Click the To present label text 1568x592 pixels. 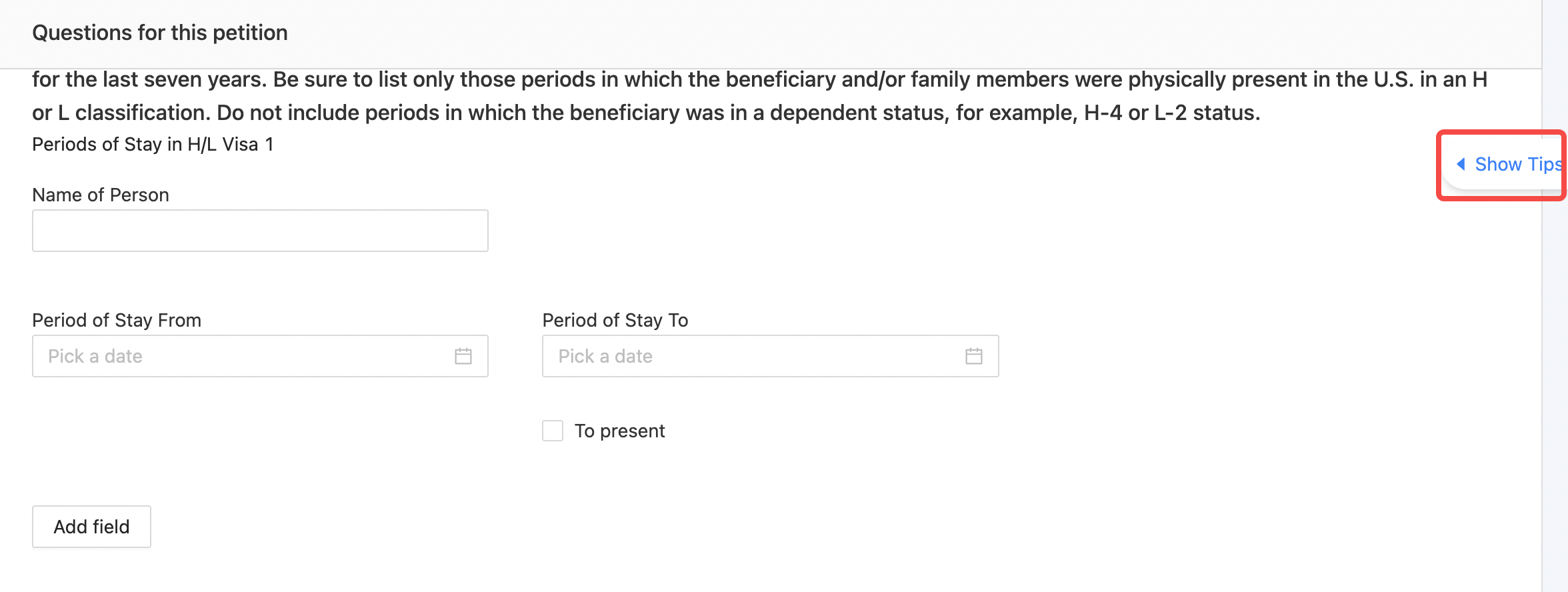point(619,431)
